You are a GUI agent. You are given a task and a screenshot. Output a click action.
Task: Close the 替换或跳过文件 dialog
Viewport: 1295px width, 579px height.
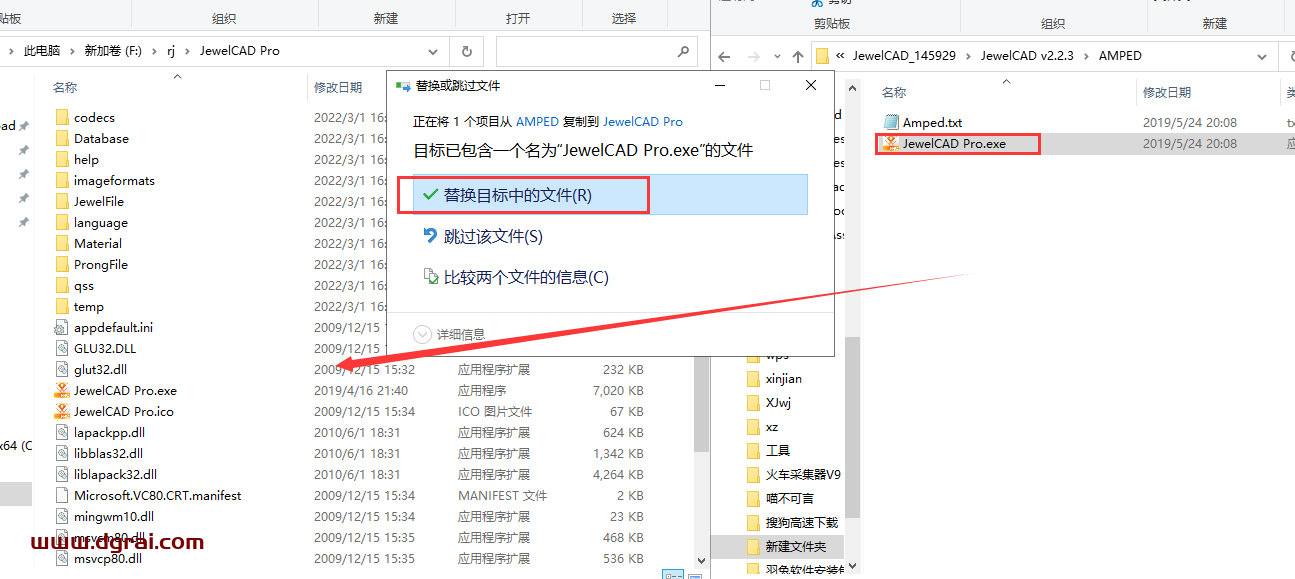811,86
